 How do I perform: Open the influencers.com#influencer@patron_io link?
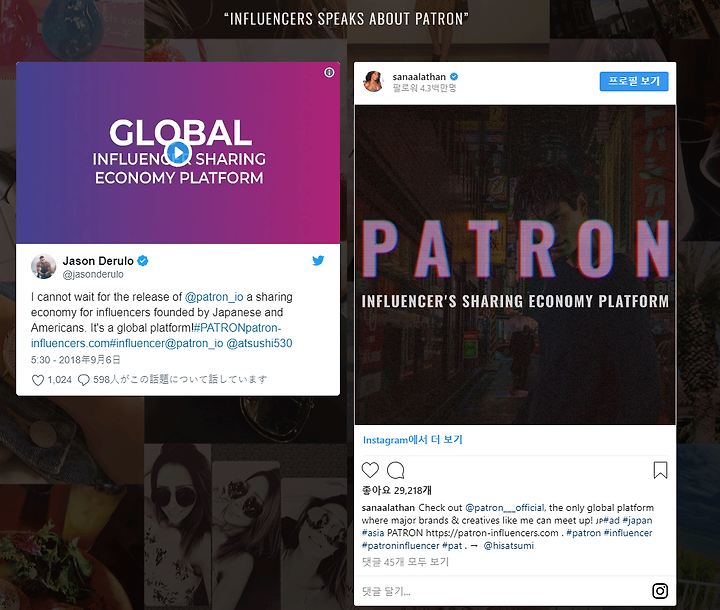[127, 343]
